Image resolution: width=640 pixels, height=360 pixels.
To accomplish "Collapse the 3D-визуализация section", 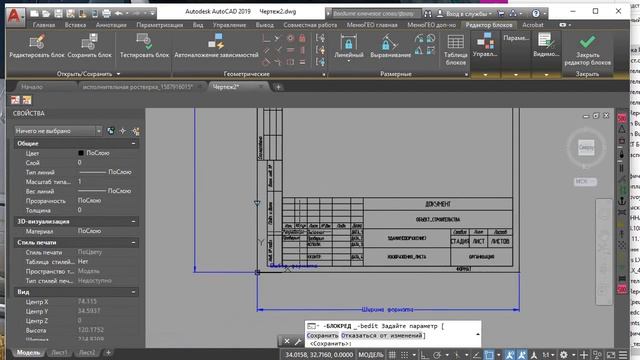I will pyautogui.click(x=133, y=222).
